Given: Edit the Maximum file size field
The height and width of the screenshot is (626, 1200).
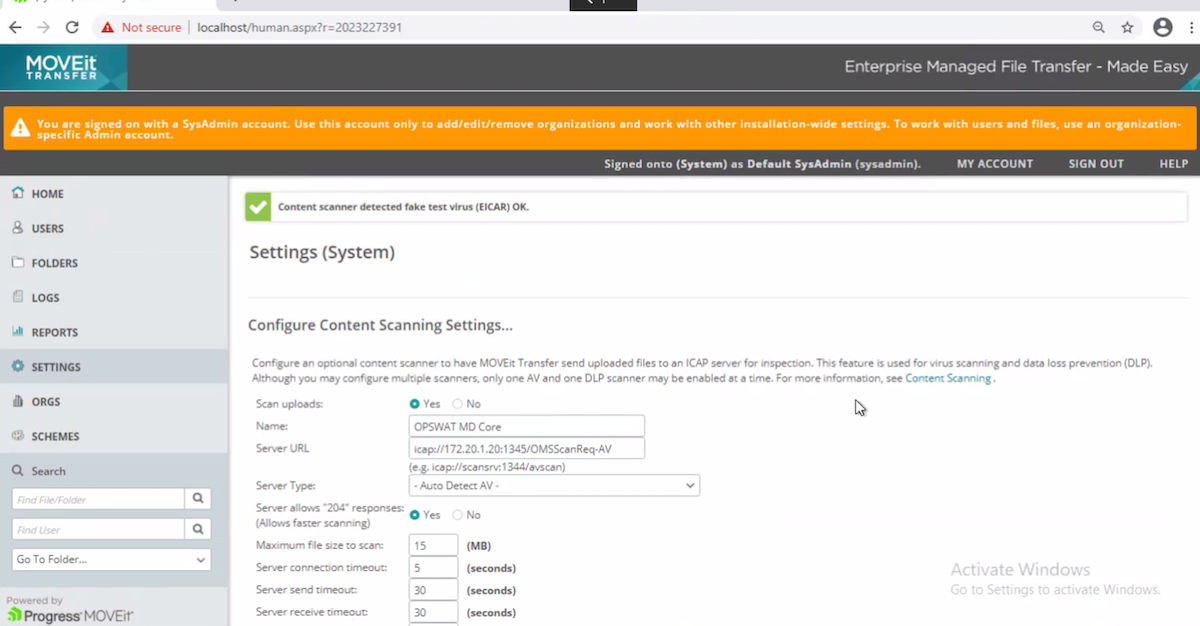Looking at the screenshot, I should point(433,545).
